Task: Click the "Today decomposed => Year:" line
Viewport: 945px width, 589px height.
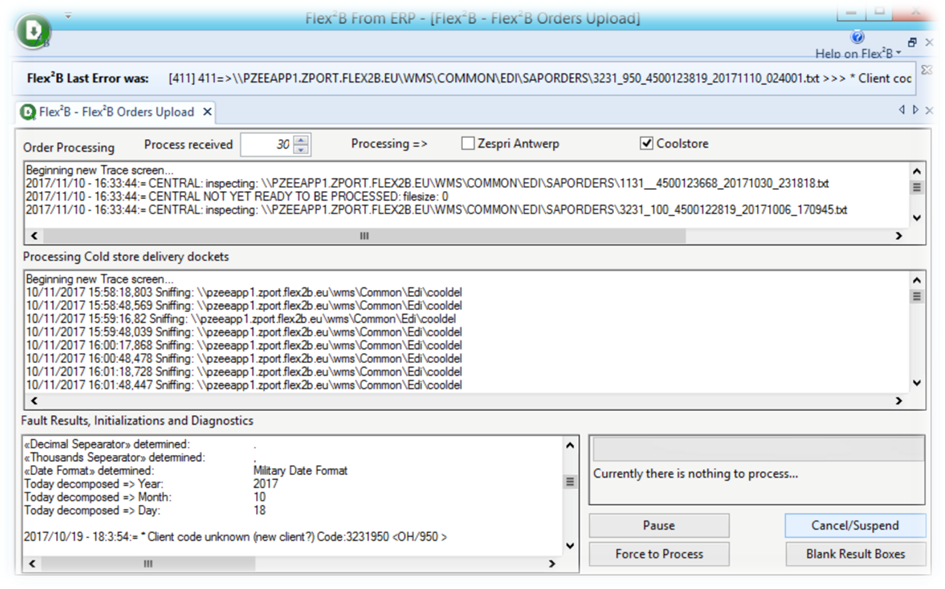Action: pyautogui.click(x=93, y=484)
